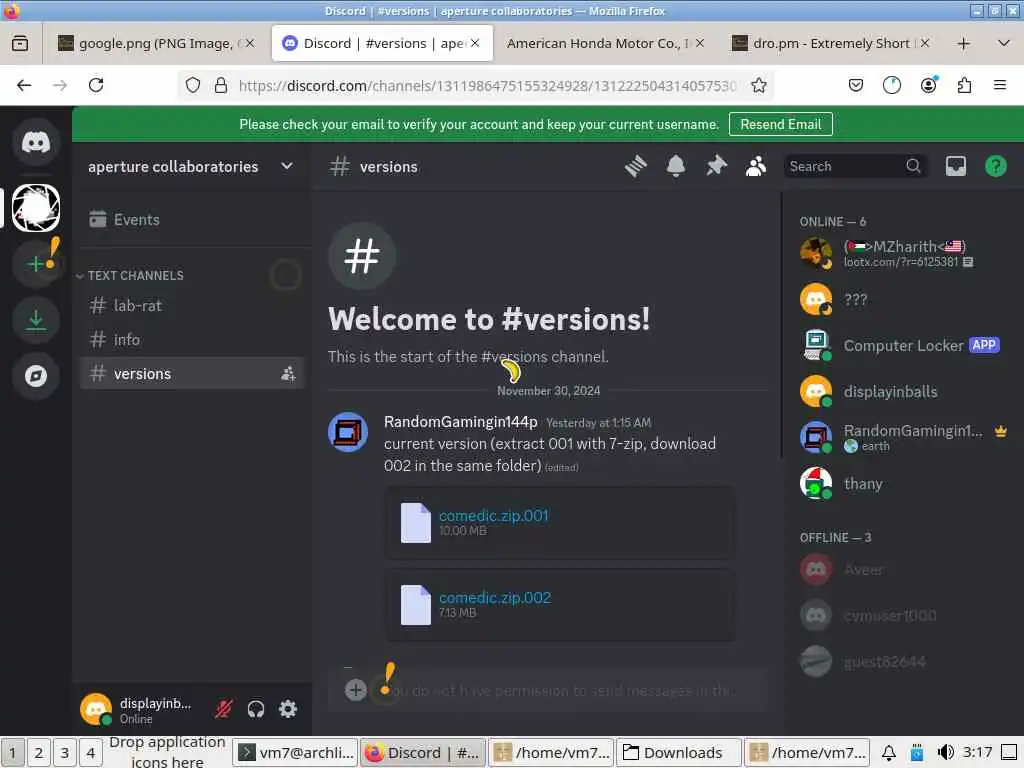Click the tracking protection shield icon
The width and height of the screenshot is (1024, 768).
(193, 86)
